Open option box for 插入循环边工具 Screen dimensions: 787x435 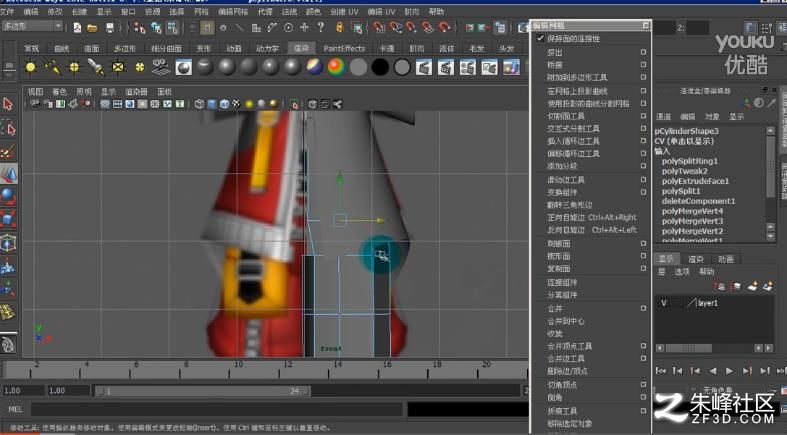[x=643, y=141]
